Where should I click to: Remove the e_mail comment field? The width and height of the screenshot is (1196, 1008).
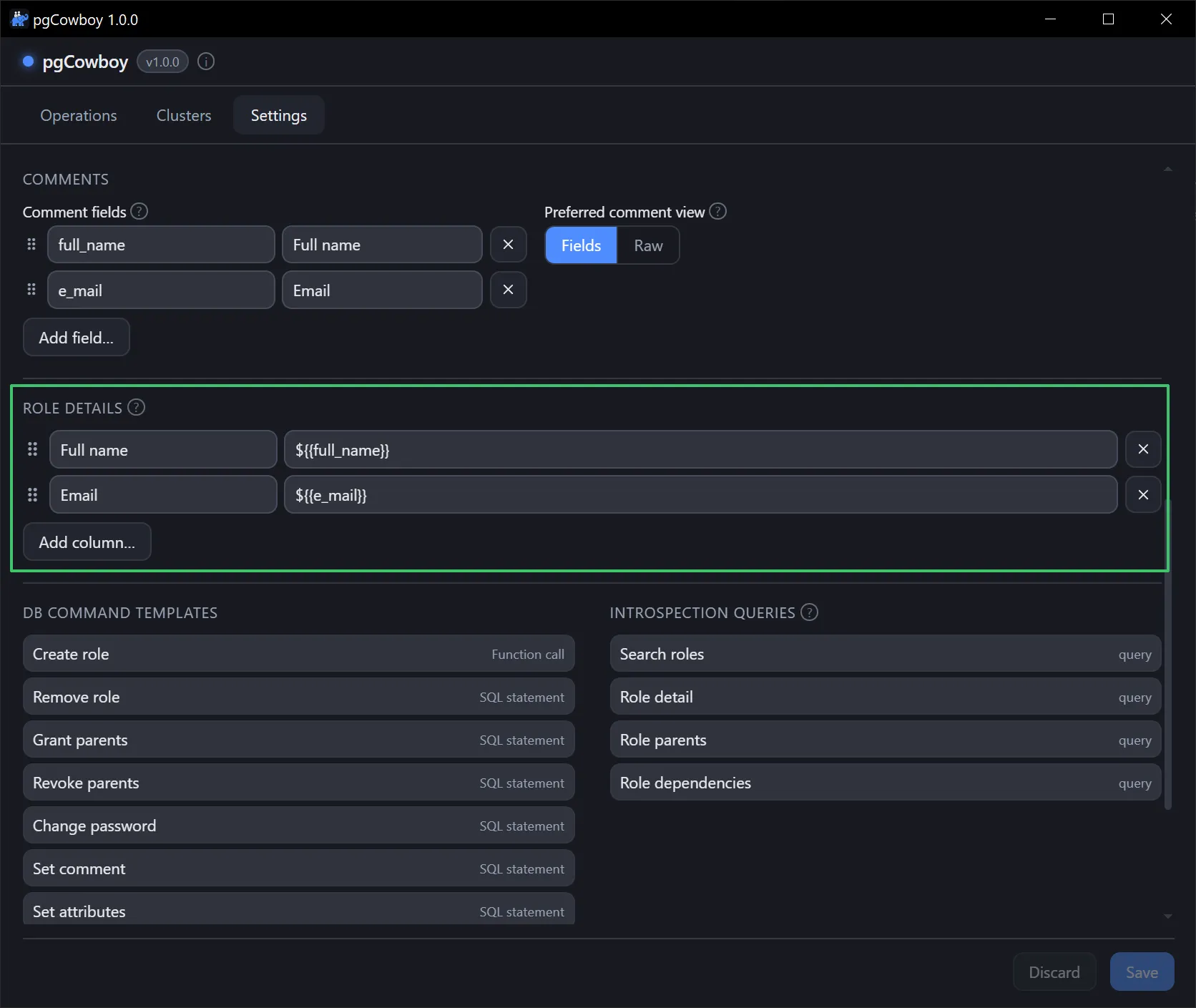pos(509,290)
